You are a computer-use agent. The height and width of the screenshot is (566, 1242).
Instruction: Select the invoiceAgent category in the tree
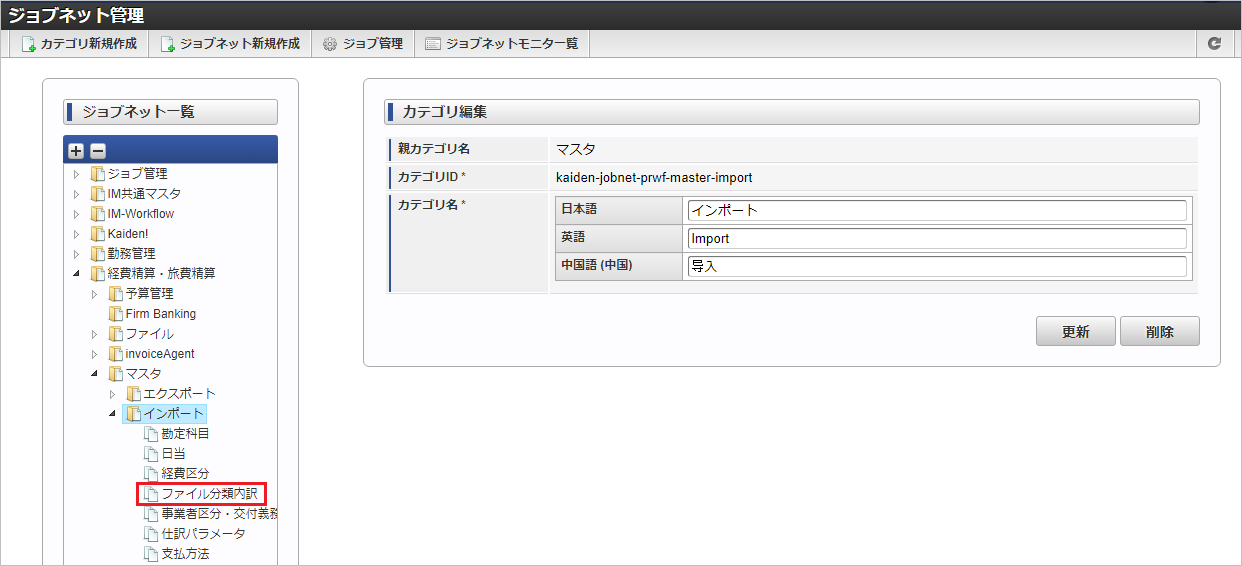[160, 354]
